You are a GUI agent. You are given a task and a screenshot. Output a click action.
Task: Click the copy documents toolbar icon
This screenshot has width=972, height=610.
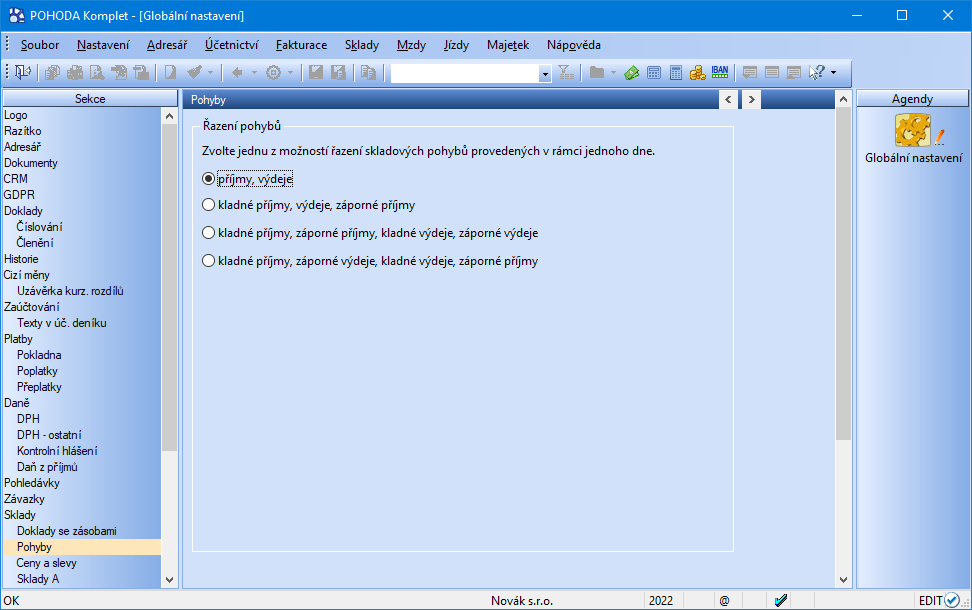point(52,73)
